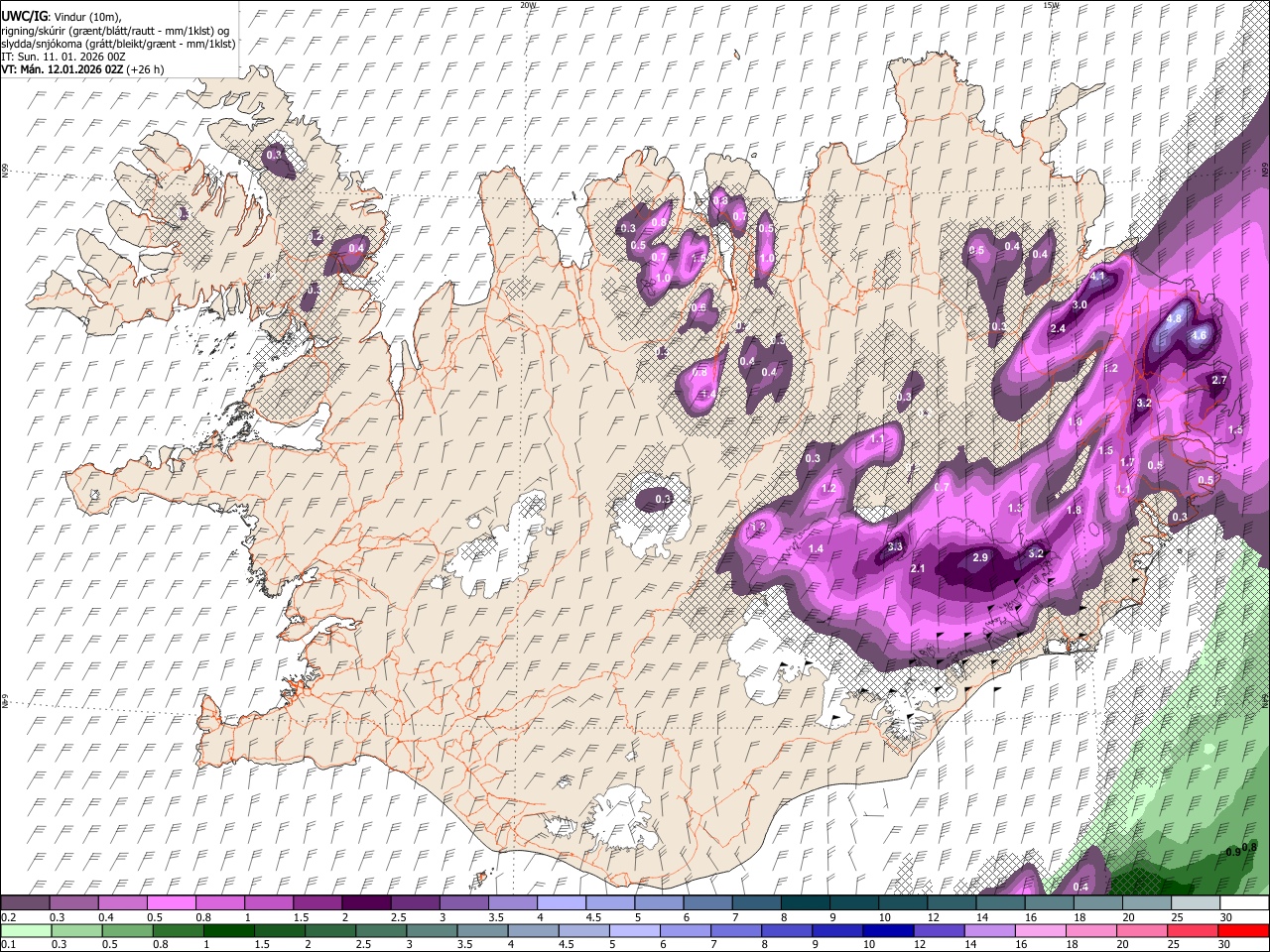1270x952 pixels.
Task: Click the "IT: Sun. 11. 01. 2026 00Z" line
Action: tap(63, 57)
